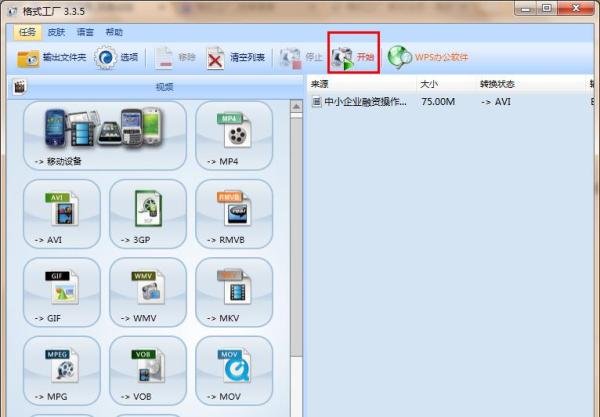Click the format panel scrollbar up arrow
The height and width of the screenshot is (417, 600).
click(296, 106)
